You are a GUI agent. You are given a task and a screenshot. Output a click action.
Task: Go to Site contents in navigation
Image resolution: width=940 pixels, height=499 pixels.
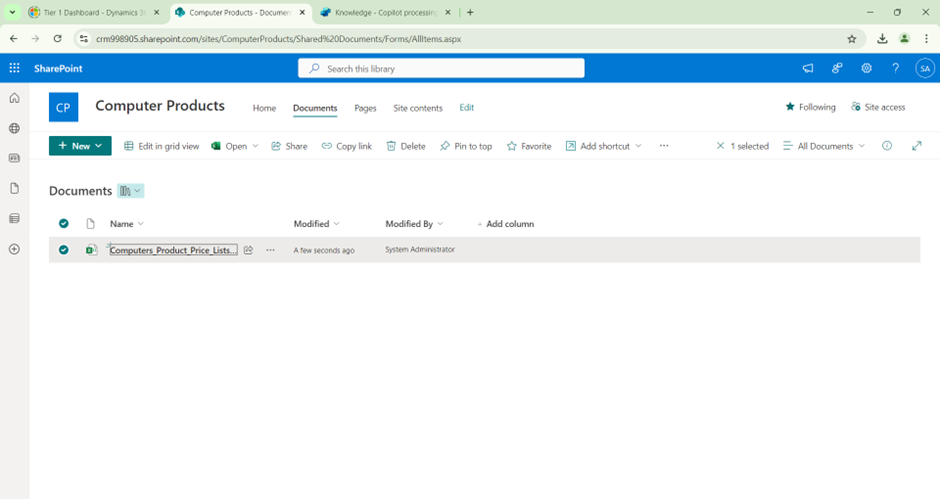point(418,108)
